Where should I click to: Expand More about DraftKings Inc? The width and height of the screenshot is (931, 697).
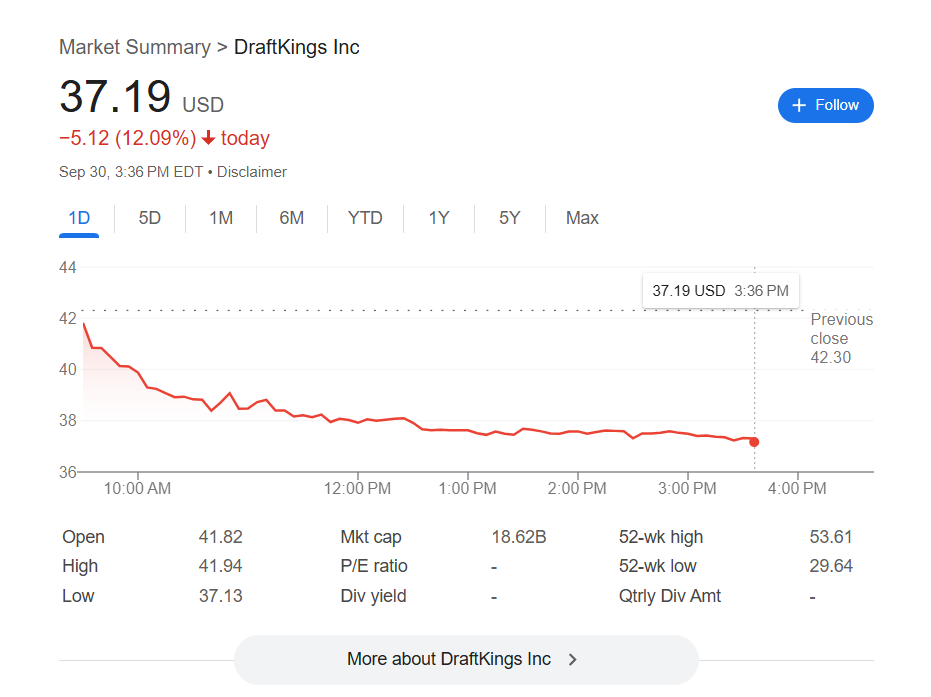click(465, 659)
